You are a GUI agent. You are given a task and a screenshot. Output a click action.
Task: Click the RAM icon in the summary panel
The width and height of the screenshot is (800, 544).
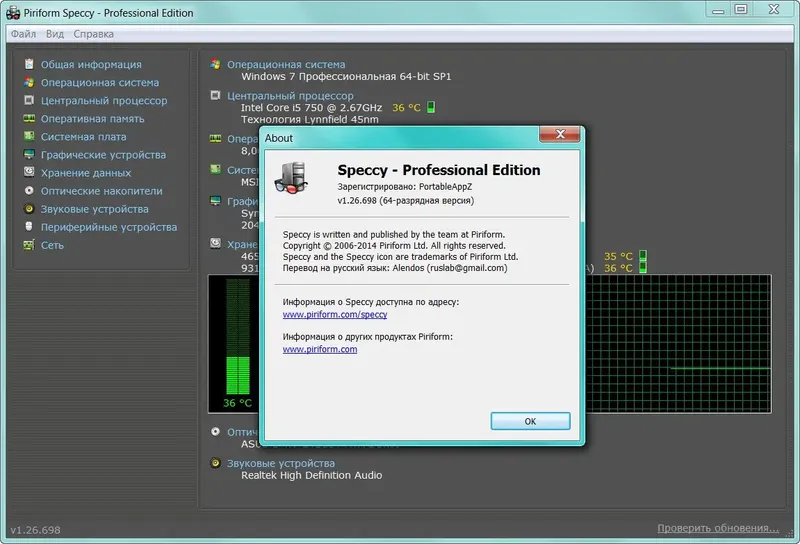click(215, 138)
